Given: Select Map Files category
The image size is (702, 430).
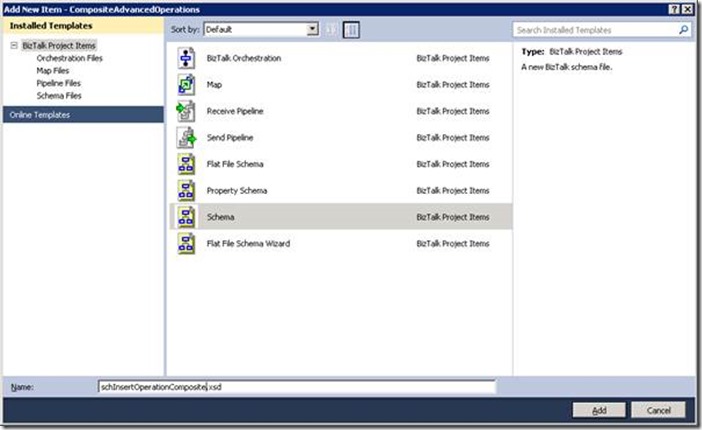Looking at the screenshot, I should [x=53, y=71].
